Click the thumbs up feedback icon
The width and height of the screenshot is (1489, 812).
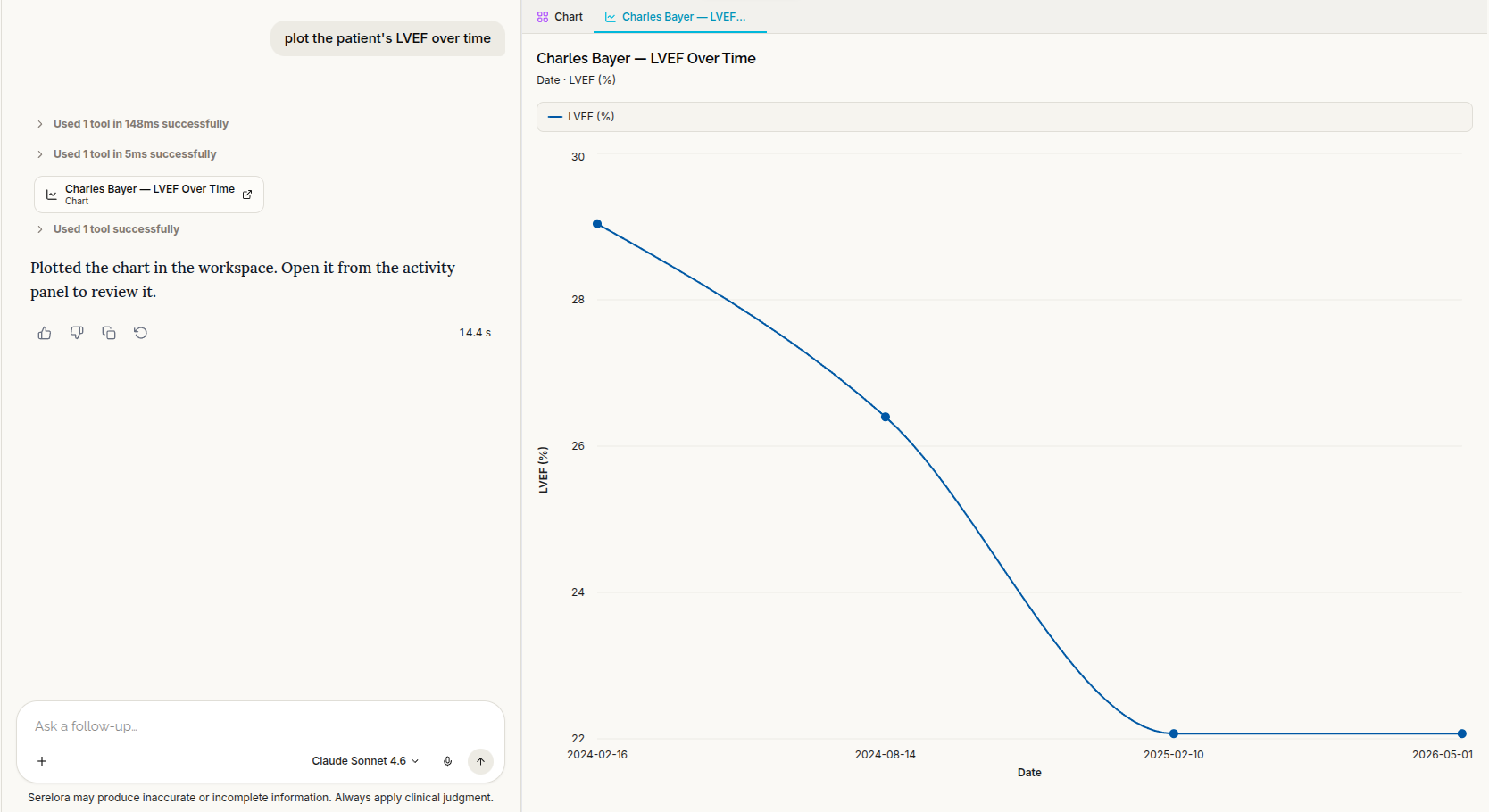(x=45, y=333)
